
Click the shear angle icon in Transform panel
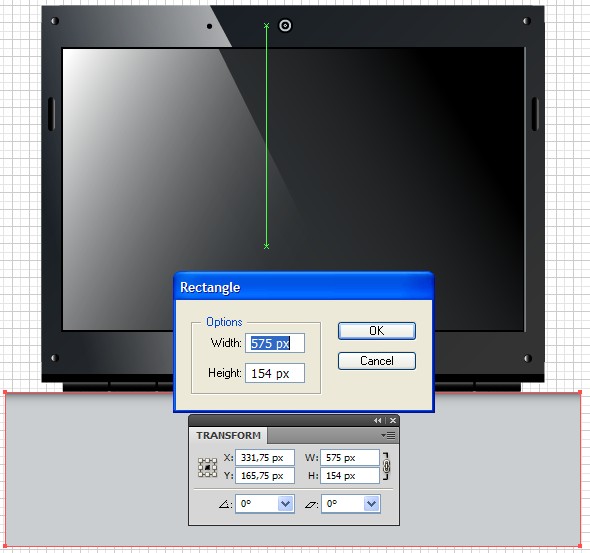311,504
